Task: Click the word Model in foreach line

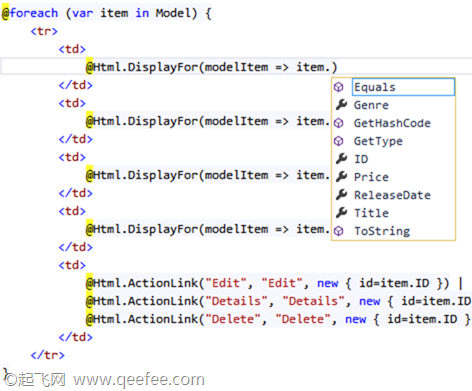Action: coord(173,13)
